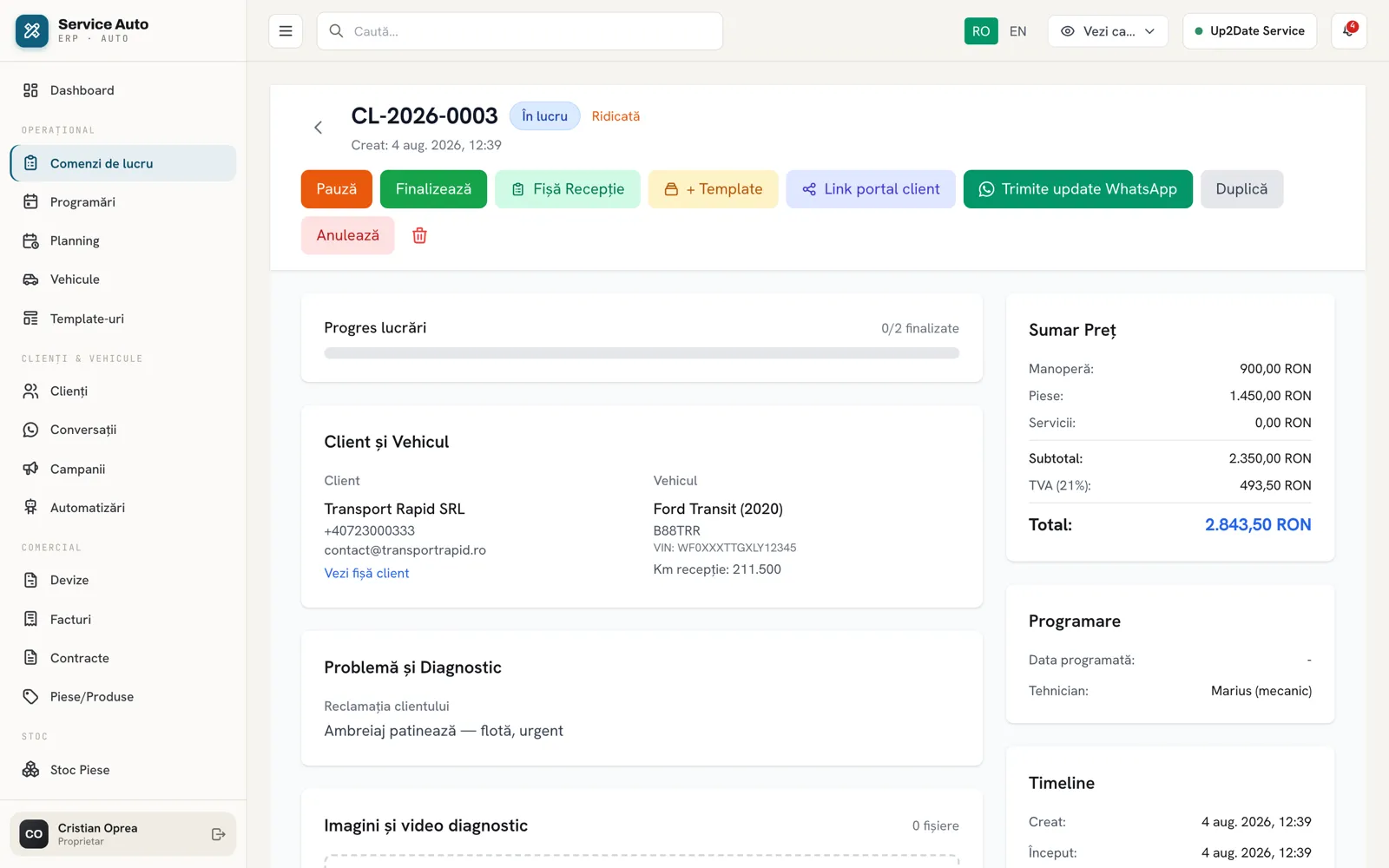Open the notifications bell icon
Screen dimensions: 1389x868
click(1348, 31)
